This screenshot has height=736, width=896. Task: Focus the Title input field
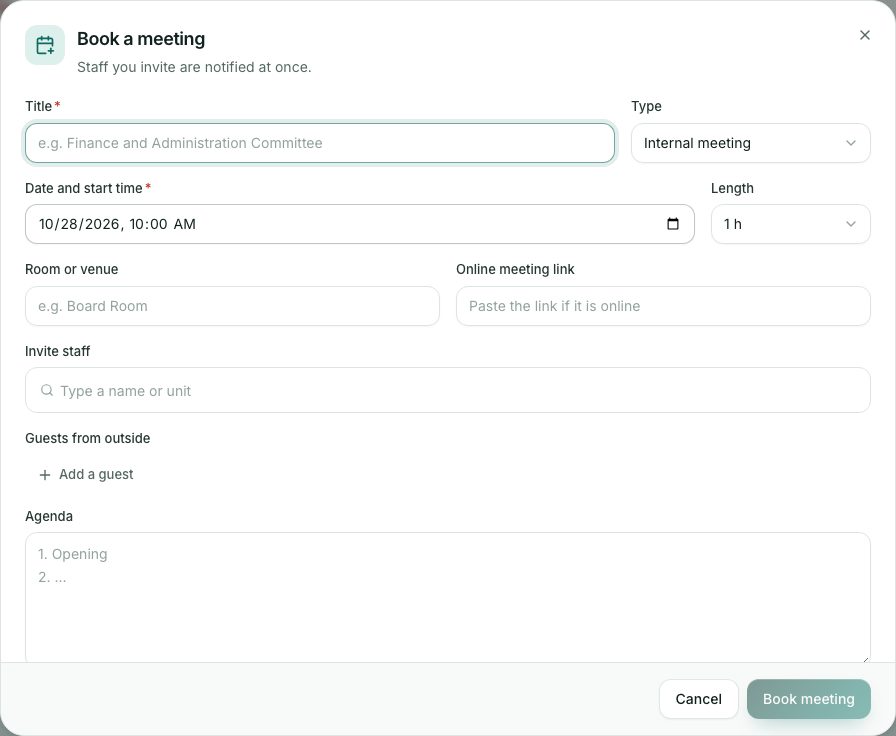320,143
